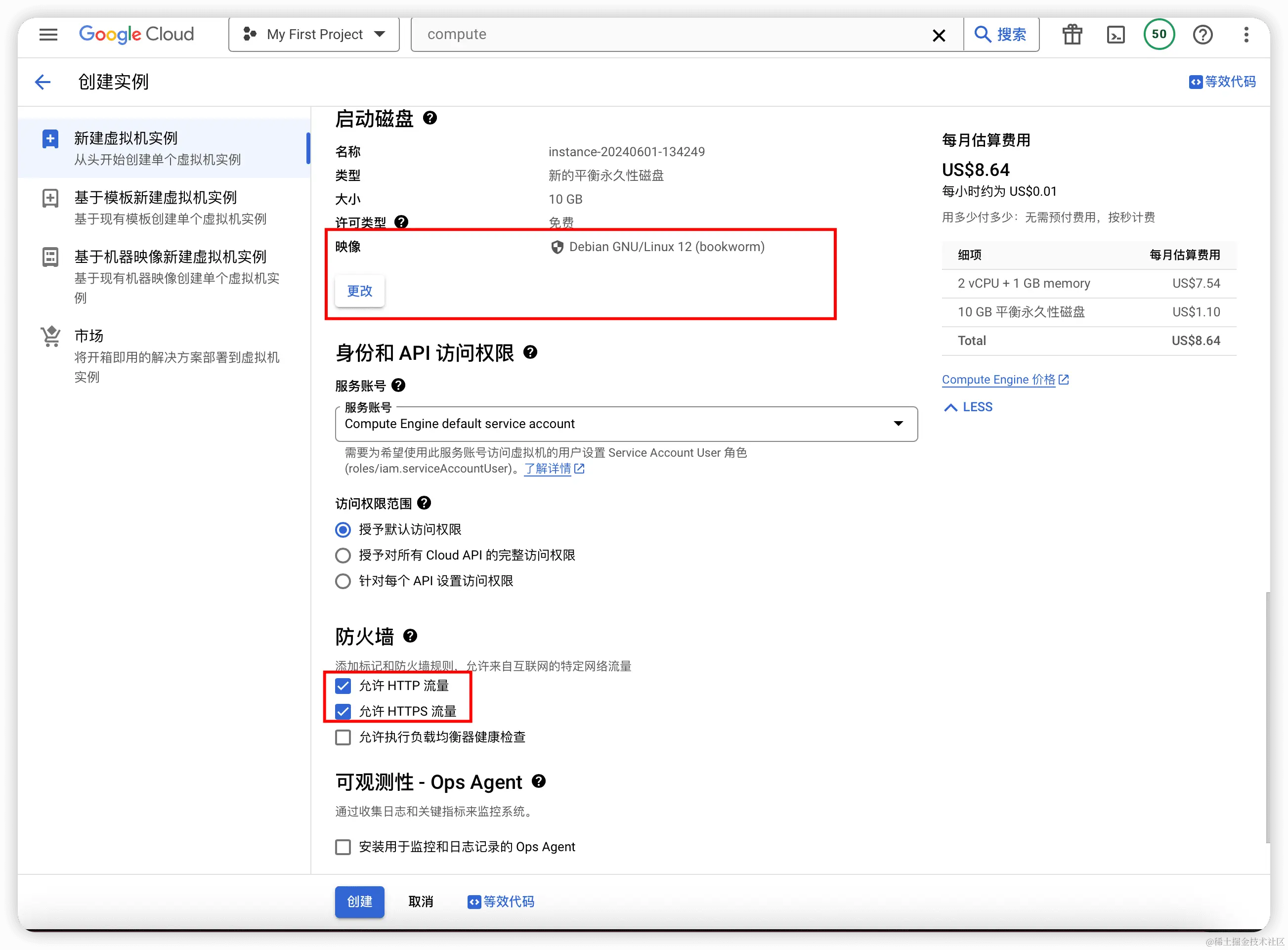Activate Cloud Shell from the top bar

[1116, 35]
